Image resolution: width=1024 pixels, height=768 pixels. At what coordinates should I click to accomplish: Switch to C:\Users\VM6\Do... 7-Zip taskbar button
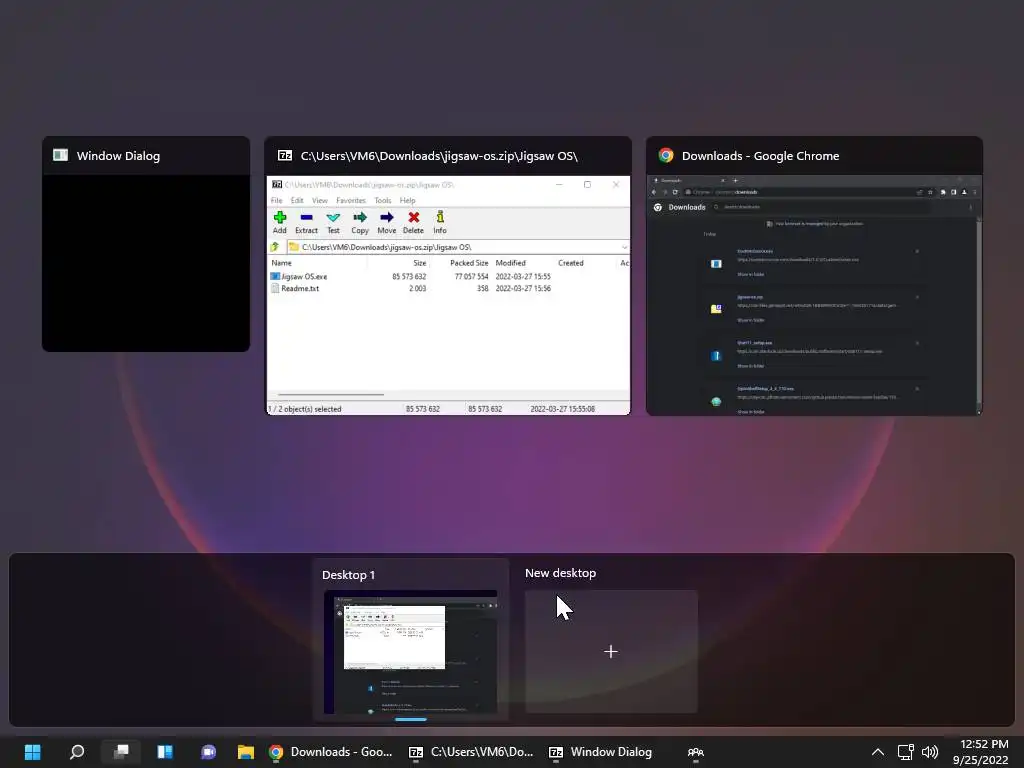[471, 752]
